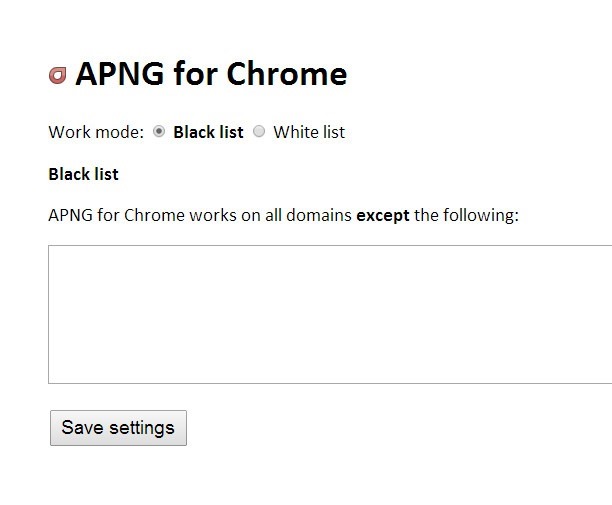Click the "APNG for Chrome" page heading
This screenshot has height=505, width=612.
point(211,74)
